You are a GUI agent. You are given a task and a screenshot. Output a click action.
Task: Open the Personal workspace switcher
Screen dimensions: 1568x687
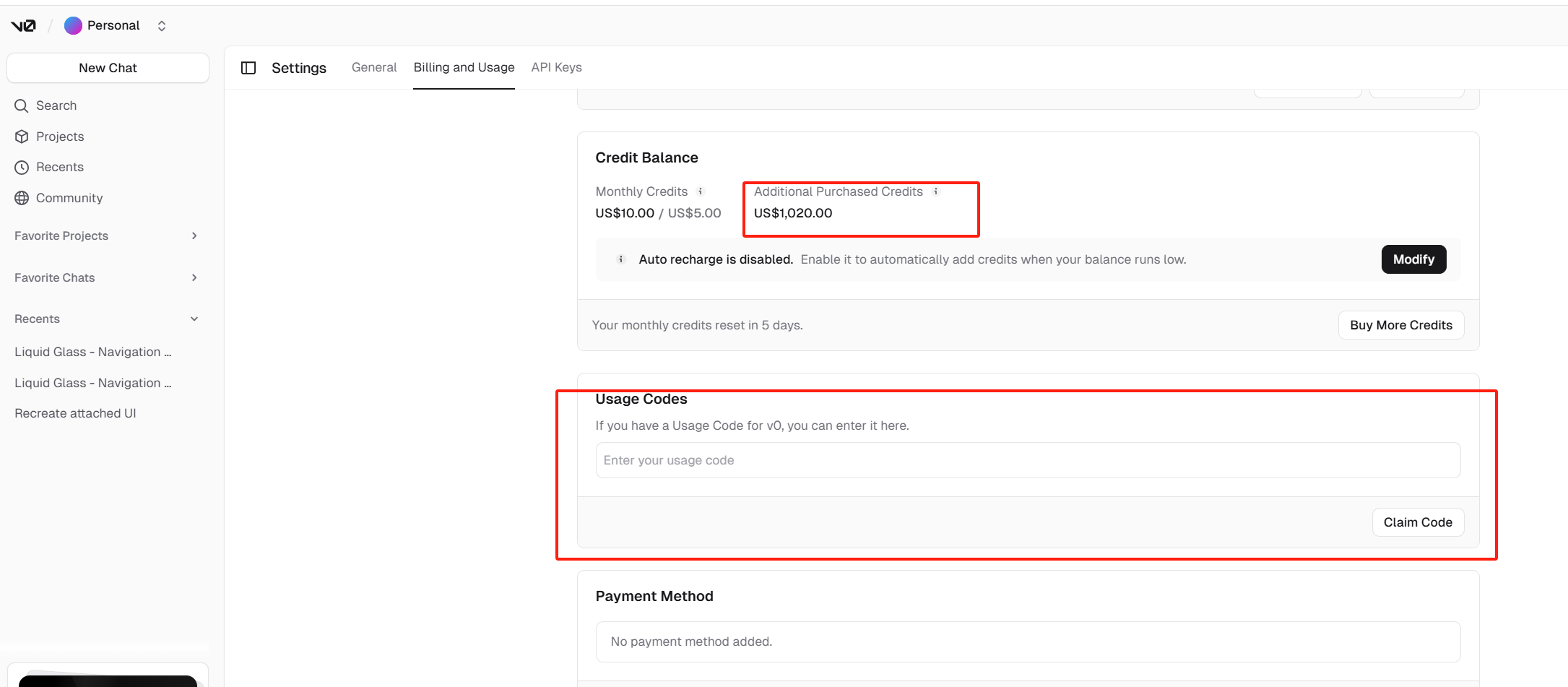coord(162,26)
